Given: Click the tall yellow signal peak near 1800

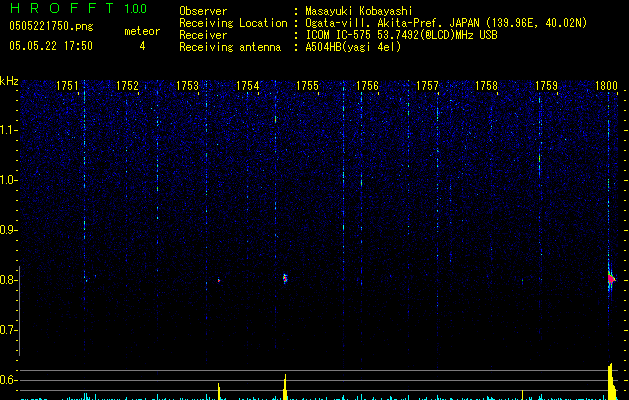Looking at the screenshot, I should click(x=611, y=382).
